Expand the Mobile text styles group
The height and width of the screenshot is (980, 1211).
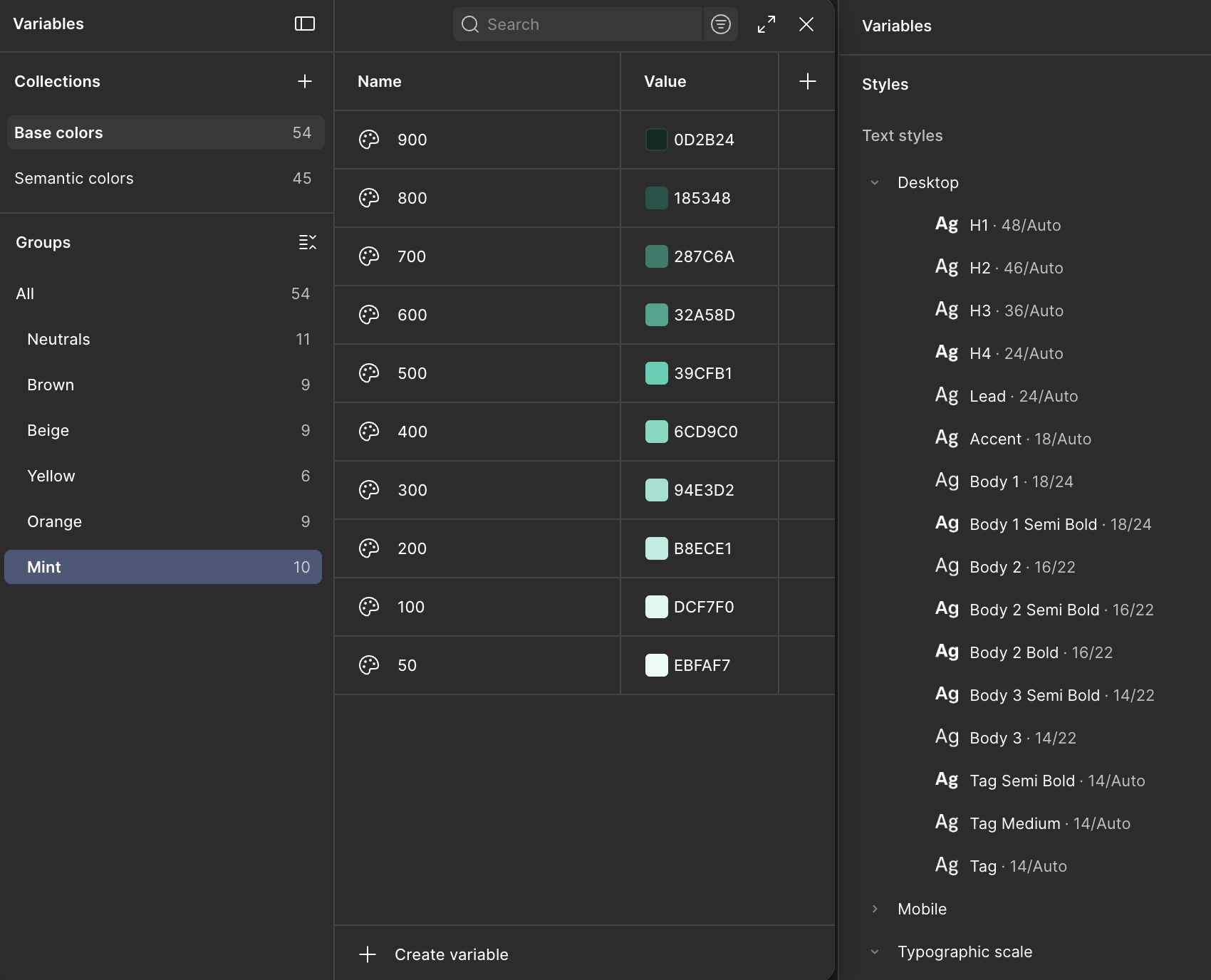875,909
